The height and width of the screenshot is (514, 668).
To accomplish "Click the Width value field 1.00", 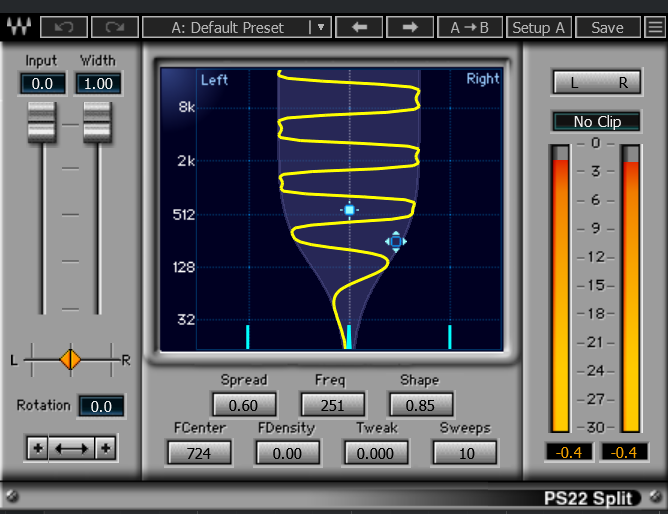I will pos(98,83).
